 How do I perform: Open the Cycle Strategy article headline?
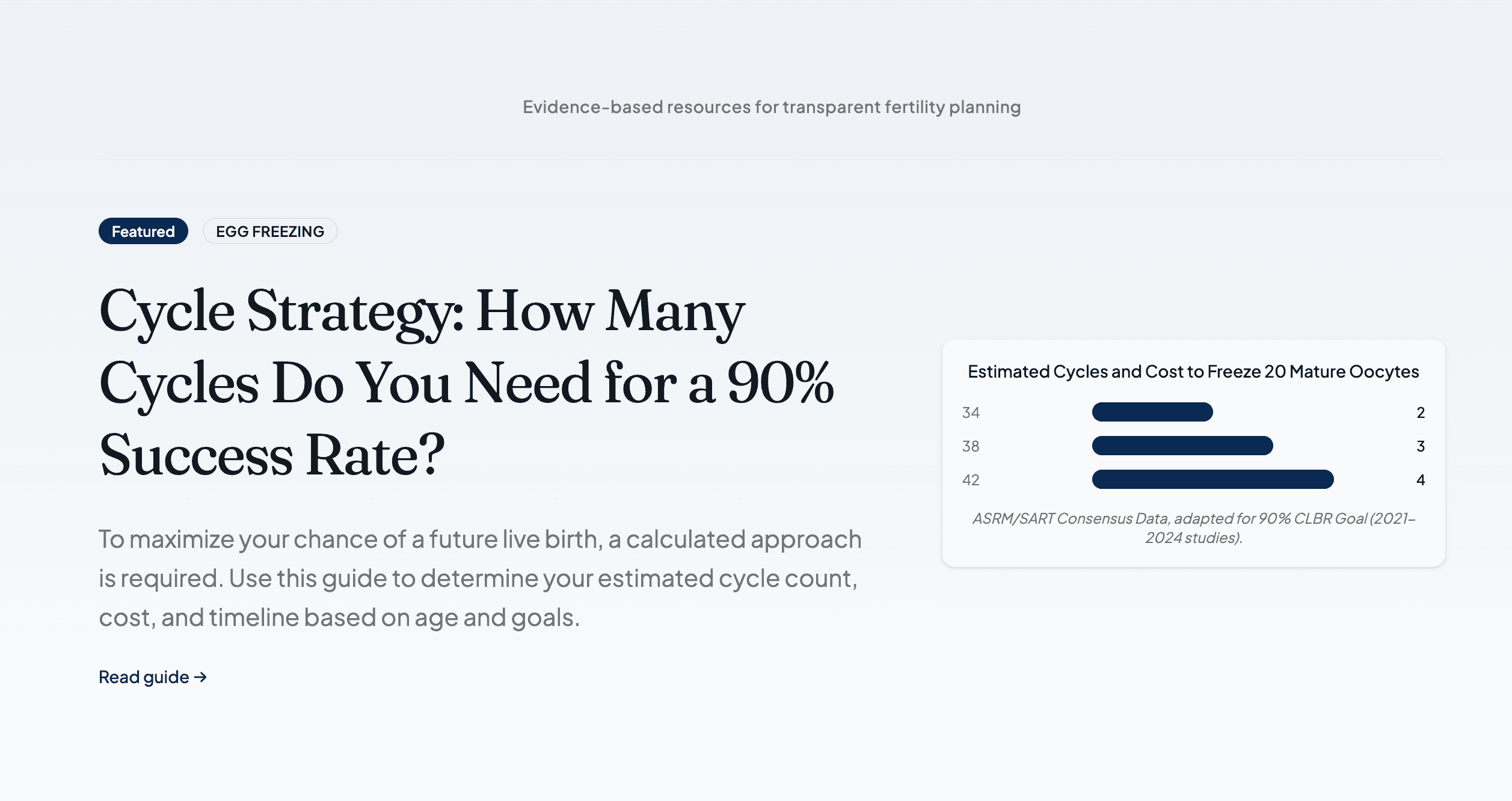pos(466,383)
